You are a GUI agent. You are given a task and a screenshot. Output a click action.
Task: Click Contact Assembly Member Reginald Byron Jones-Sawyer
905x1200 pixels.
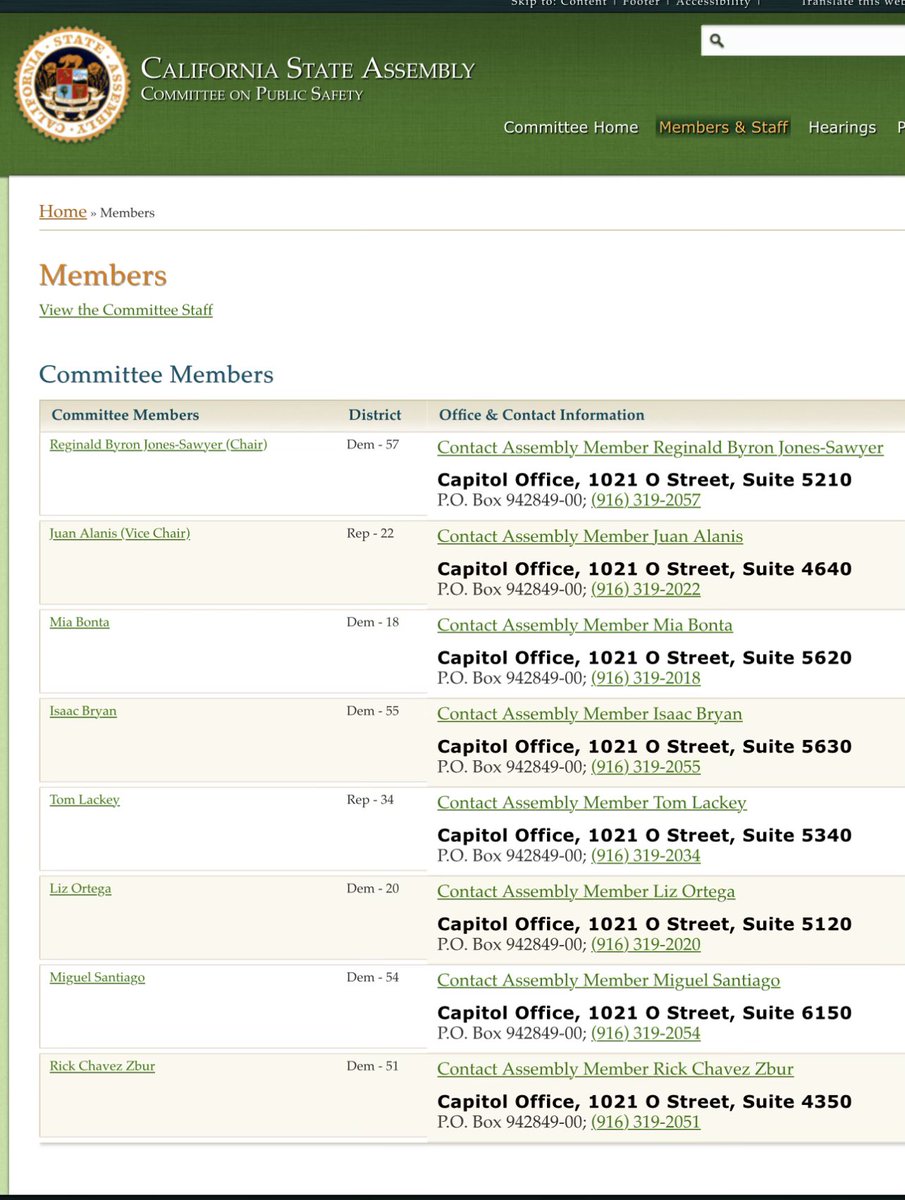(660, 447)
